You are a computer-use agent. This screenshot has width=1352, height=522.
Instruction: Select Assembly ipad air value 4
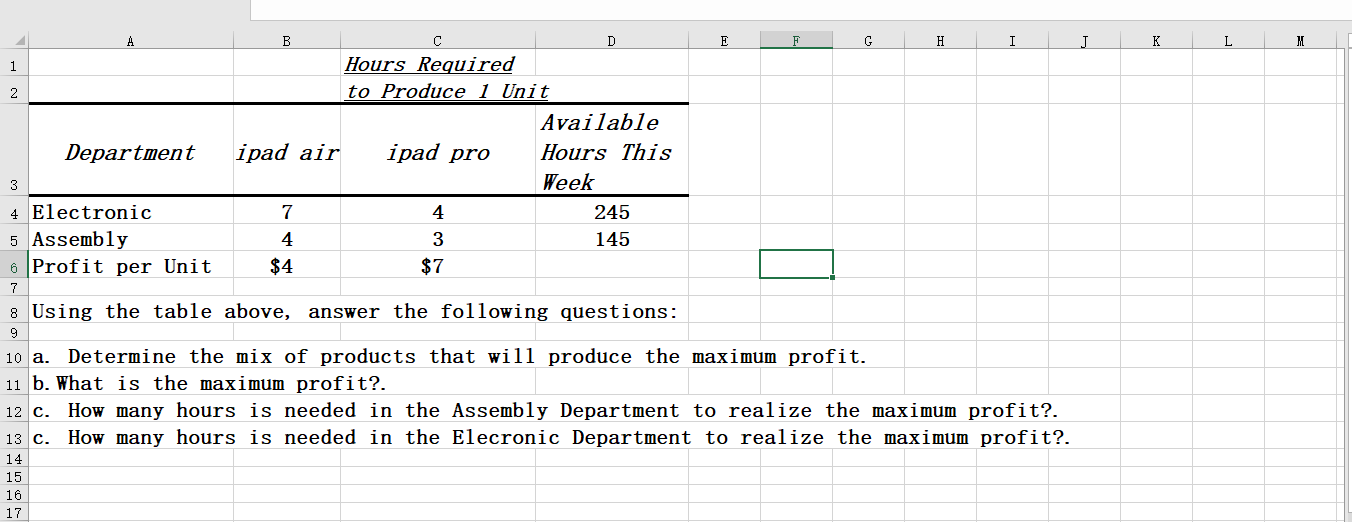tap(286, 239)
